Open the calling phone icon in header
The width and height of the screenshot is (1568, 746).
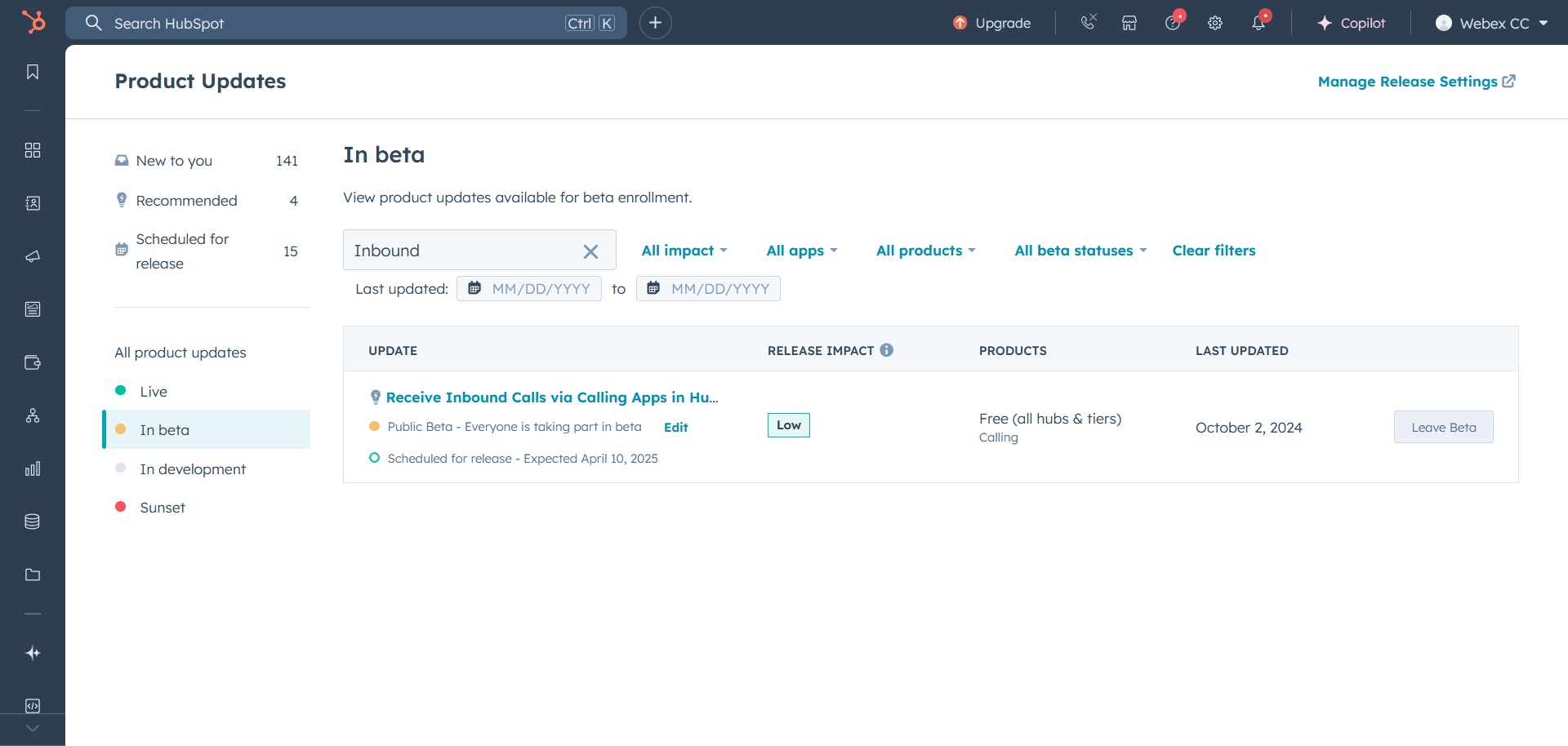[x=1088, y=23]
